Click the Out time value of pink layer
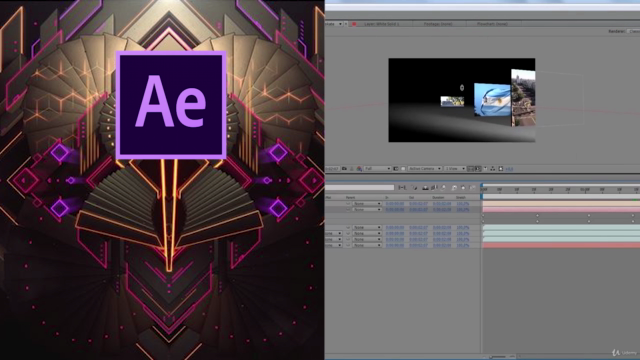 [418, 209]
